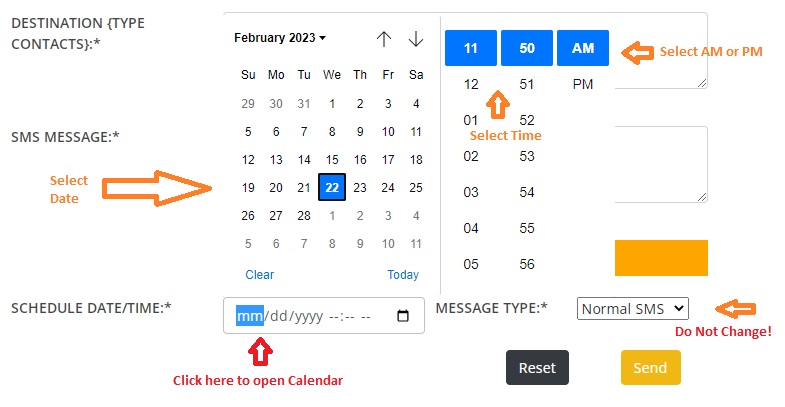Viewport: 785px width, 407px height.
Task: Select PM in the time picker
Action: point(583,84)
